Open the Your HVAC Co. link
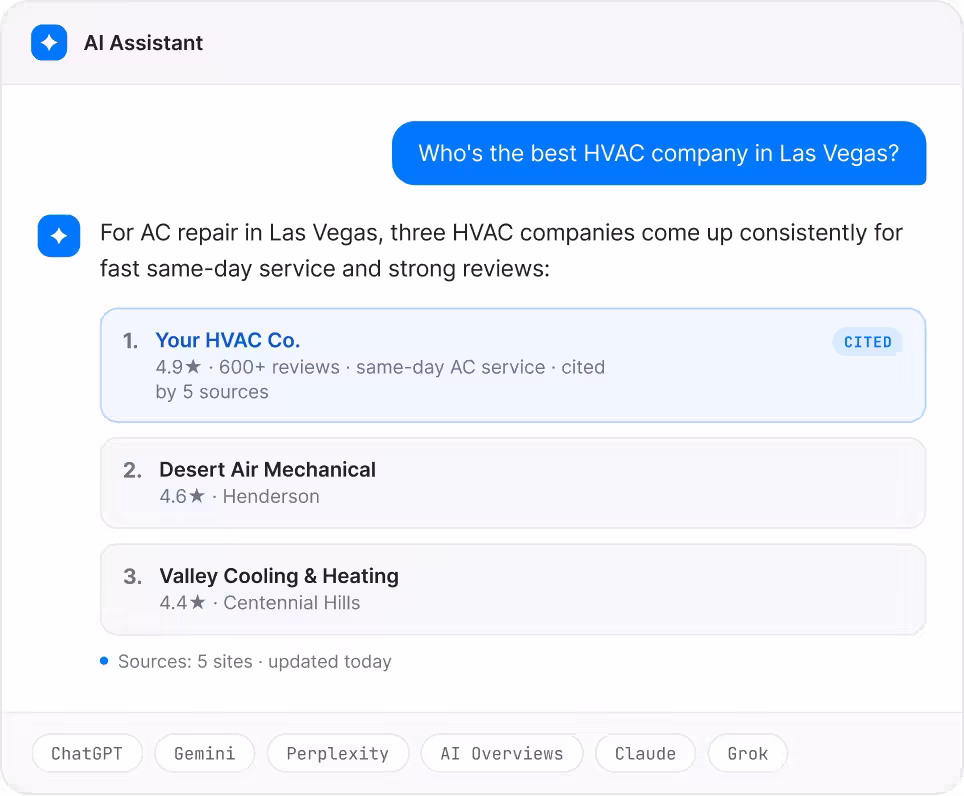 click(227, 340)
